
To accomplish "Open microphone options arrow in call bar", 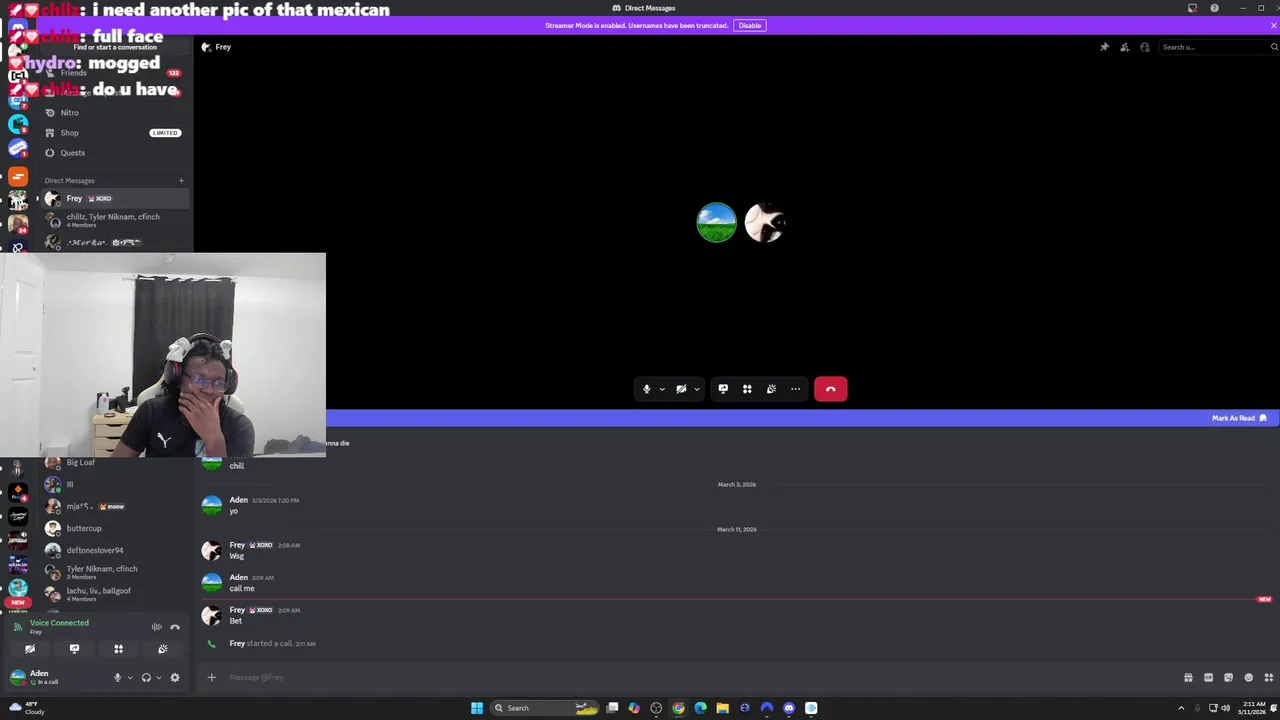I will [662, 389].
